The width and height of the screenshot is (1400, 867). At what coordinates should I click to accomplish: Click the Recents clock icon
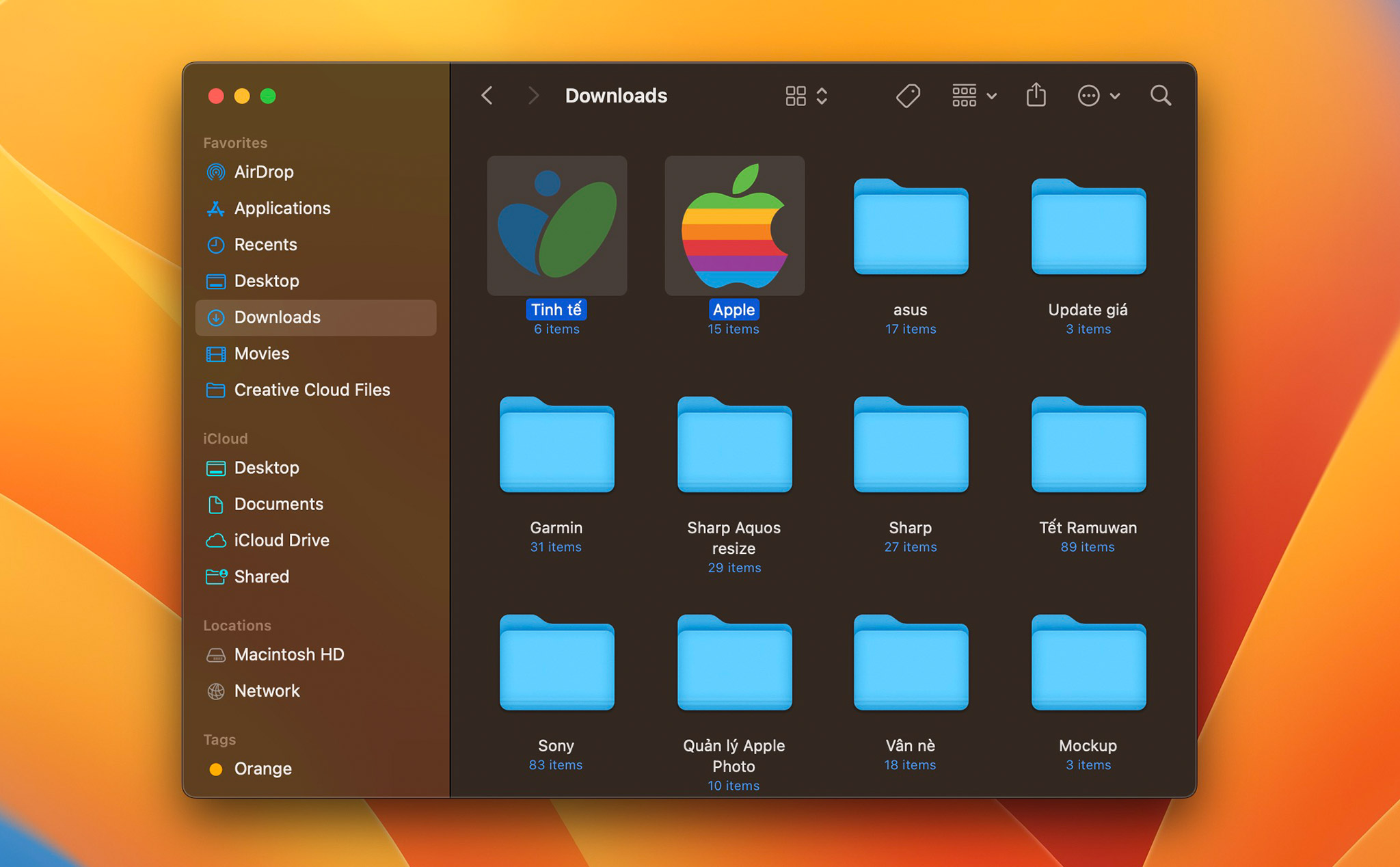[x=216, y=245]
